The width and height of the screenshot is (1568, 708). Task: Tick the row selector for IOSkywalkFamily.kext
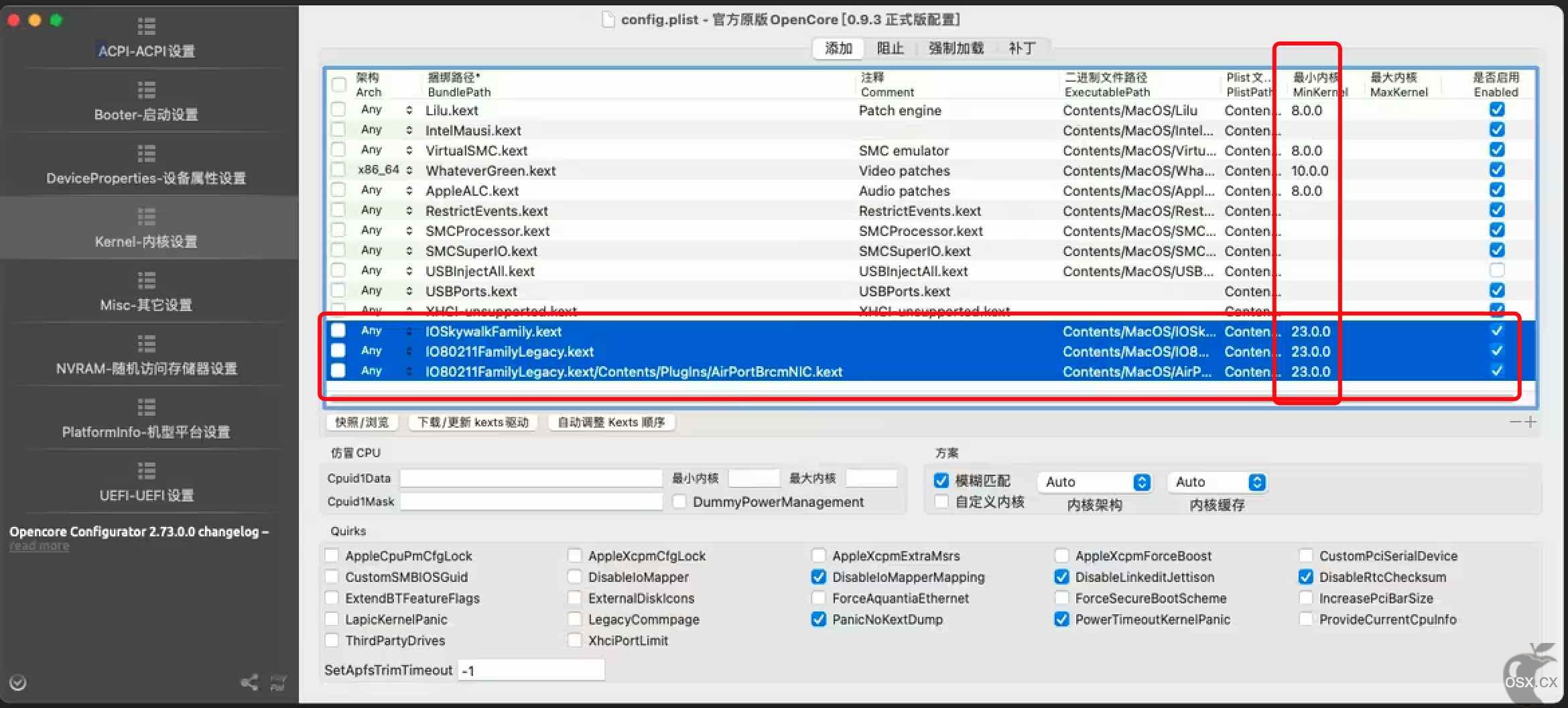pos(338,331)
